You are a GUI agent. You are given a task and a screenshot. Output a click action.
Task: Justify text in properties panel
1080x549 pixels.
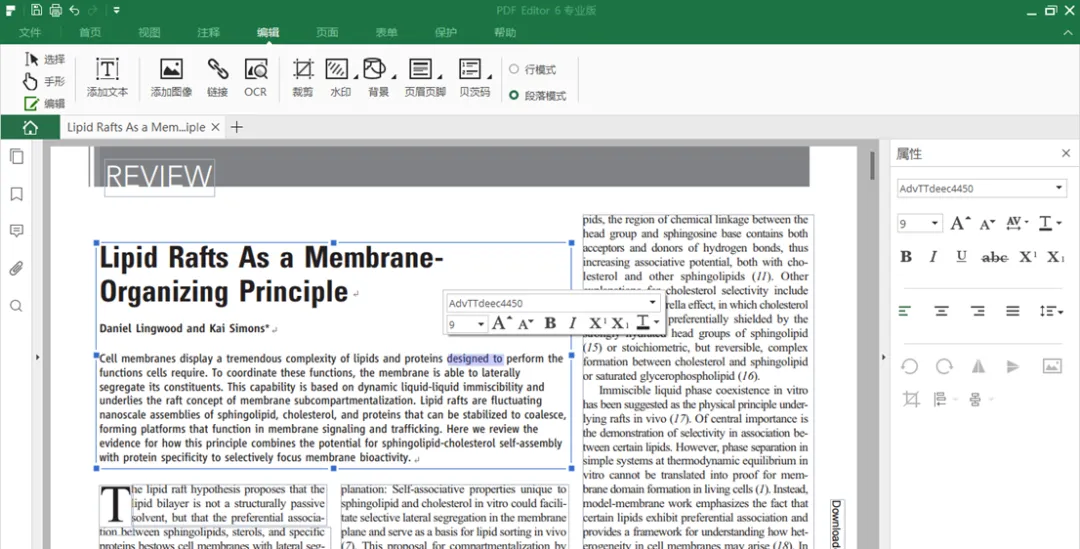pyautogui.click(x=1012, y=311)
